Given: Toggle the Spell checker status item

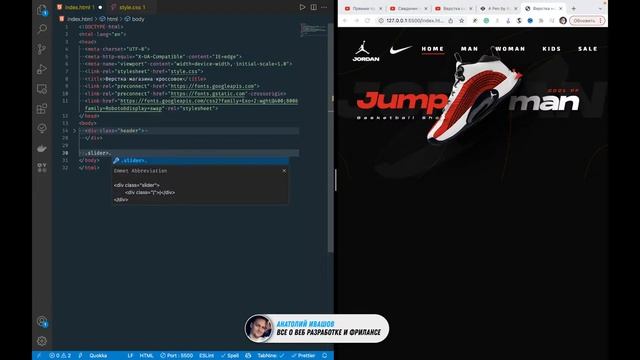Looking at the screenshot, I should point(230,356).
